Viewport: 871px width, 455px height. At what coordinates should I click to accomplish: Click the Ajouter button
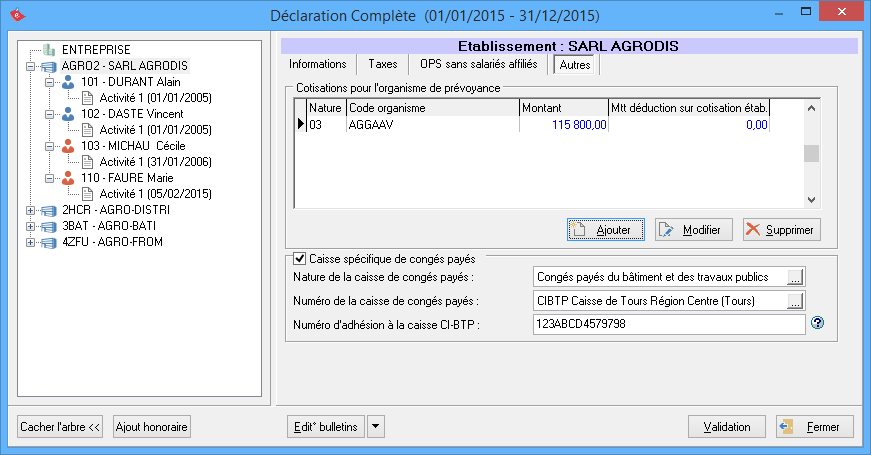coord(606,229)
